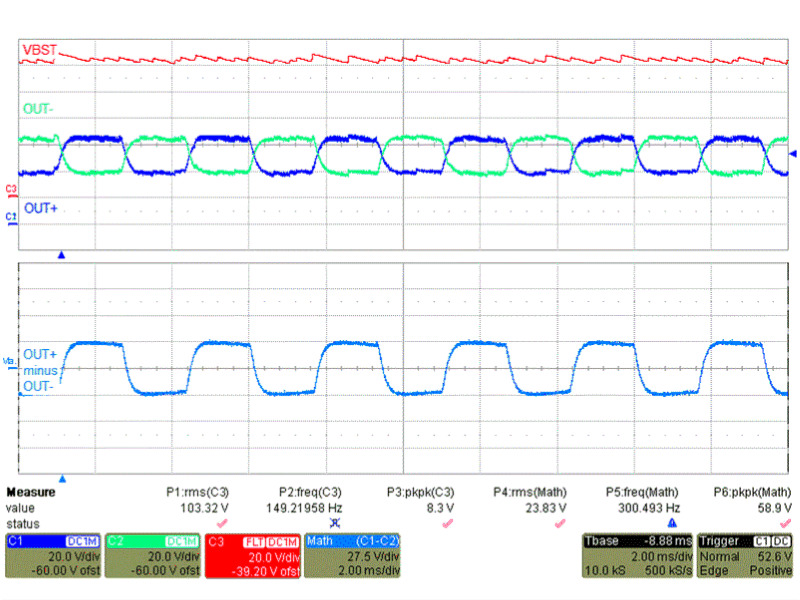This screenshot has width=800, height=600.
Task: Click the P2 frequency status icon
Action: tap(335, 523)
